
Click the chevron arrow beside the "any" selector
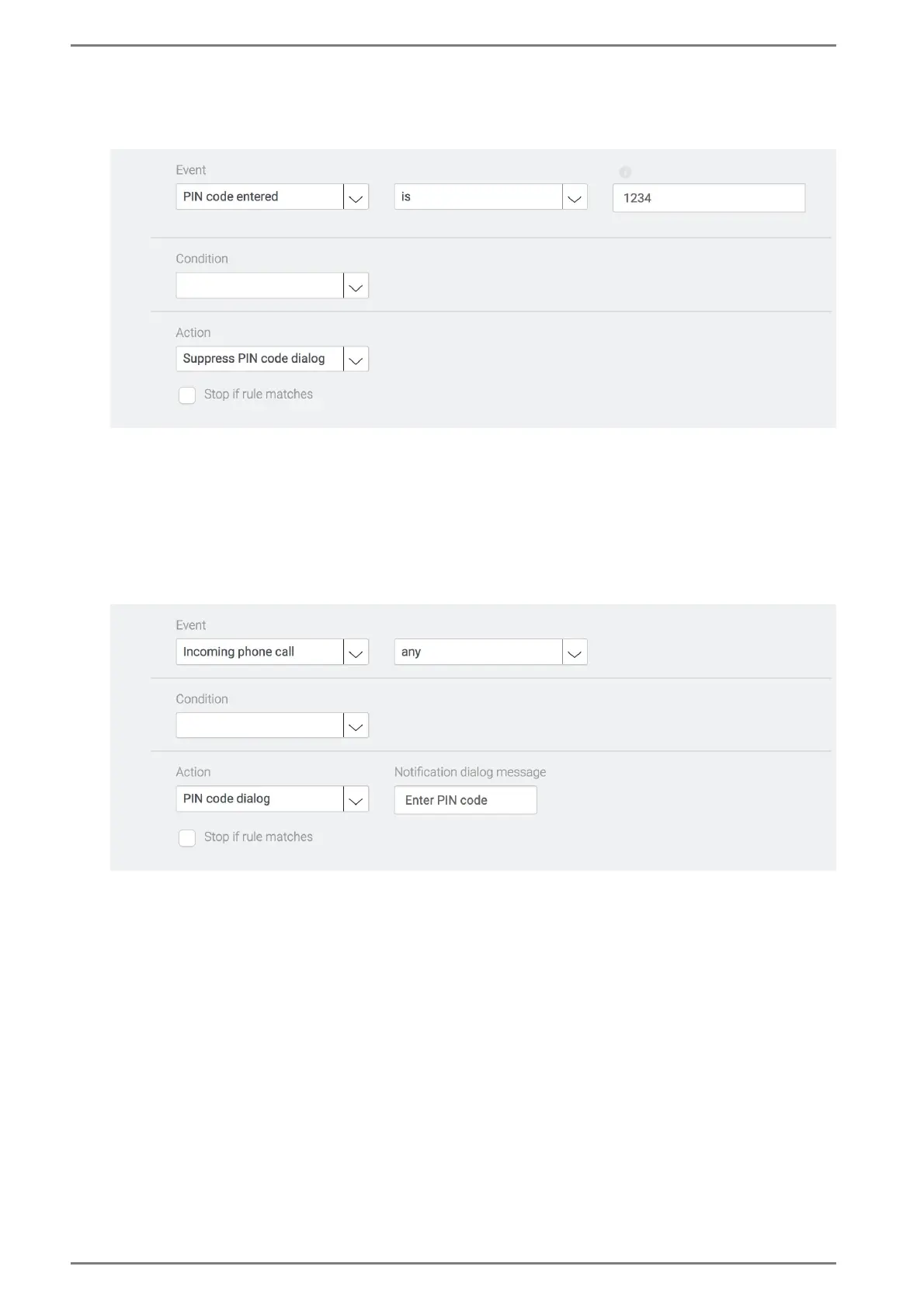click(575, 652)
